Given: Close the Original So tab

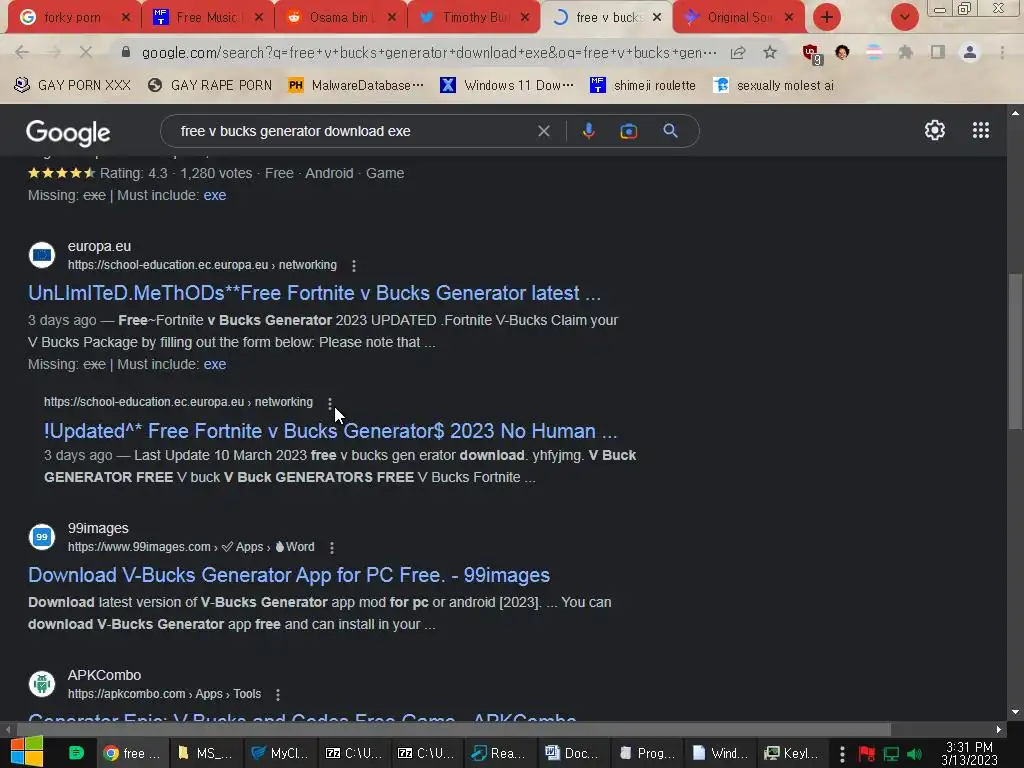Looking at the screenshot, I should pyautogui.click(x=789, y=17).
